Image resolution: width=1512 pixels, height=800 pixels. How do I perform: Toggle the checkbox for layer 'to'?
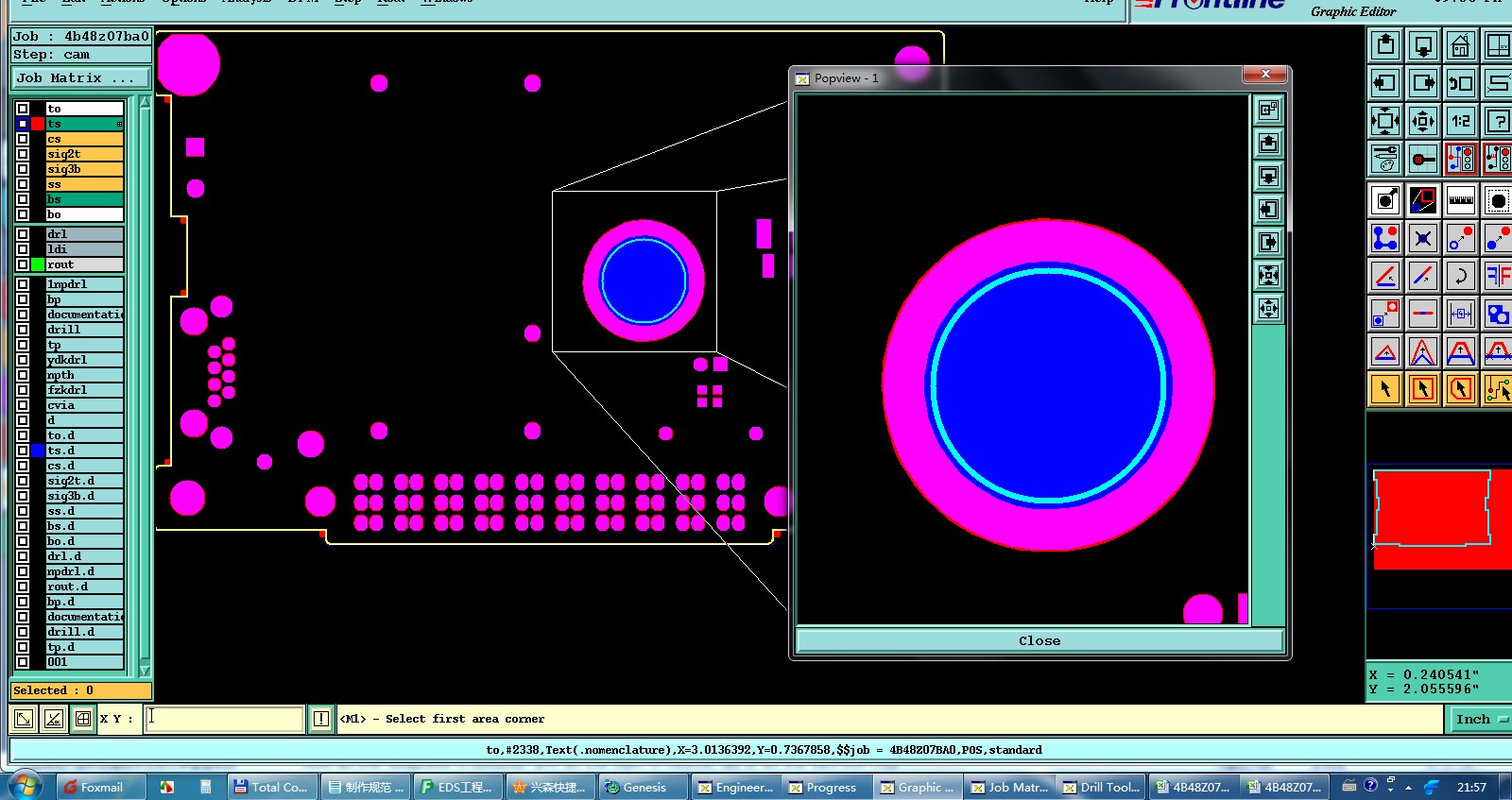[23, 109]
